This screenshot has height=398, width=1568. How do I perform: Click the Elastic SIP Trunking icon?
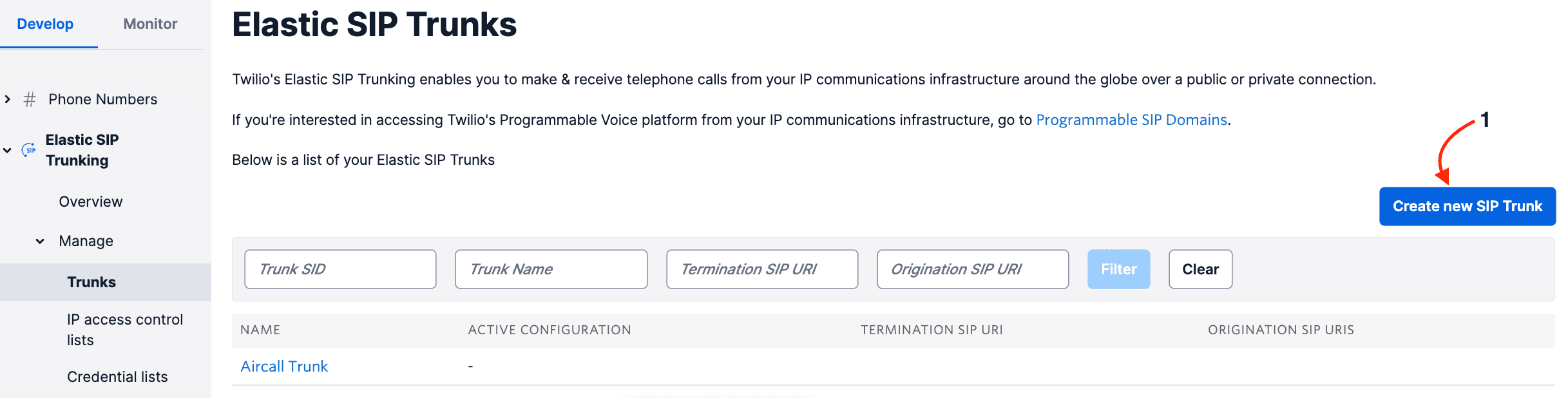click(29, 150)
